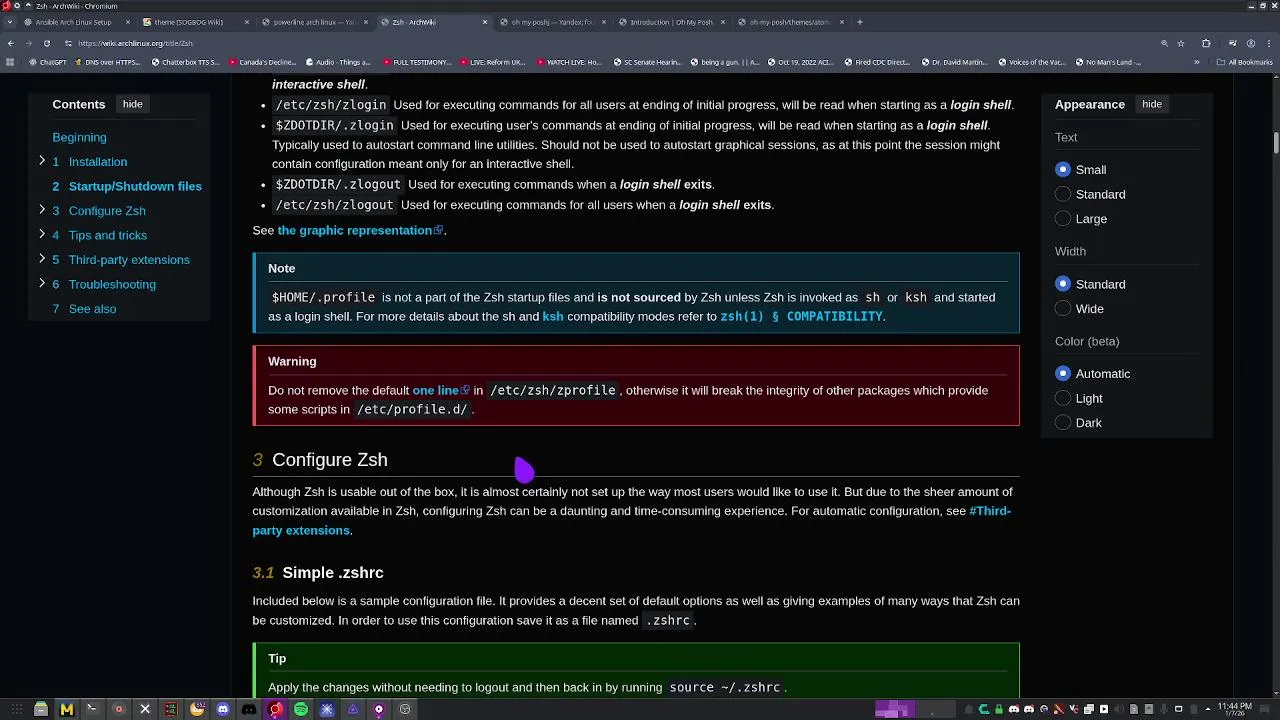Select Standard width option
Screen dimensions: 1280x720
pos(1063,284)
